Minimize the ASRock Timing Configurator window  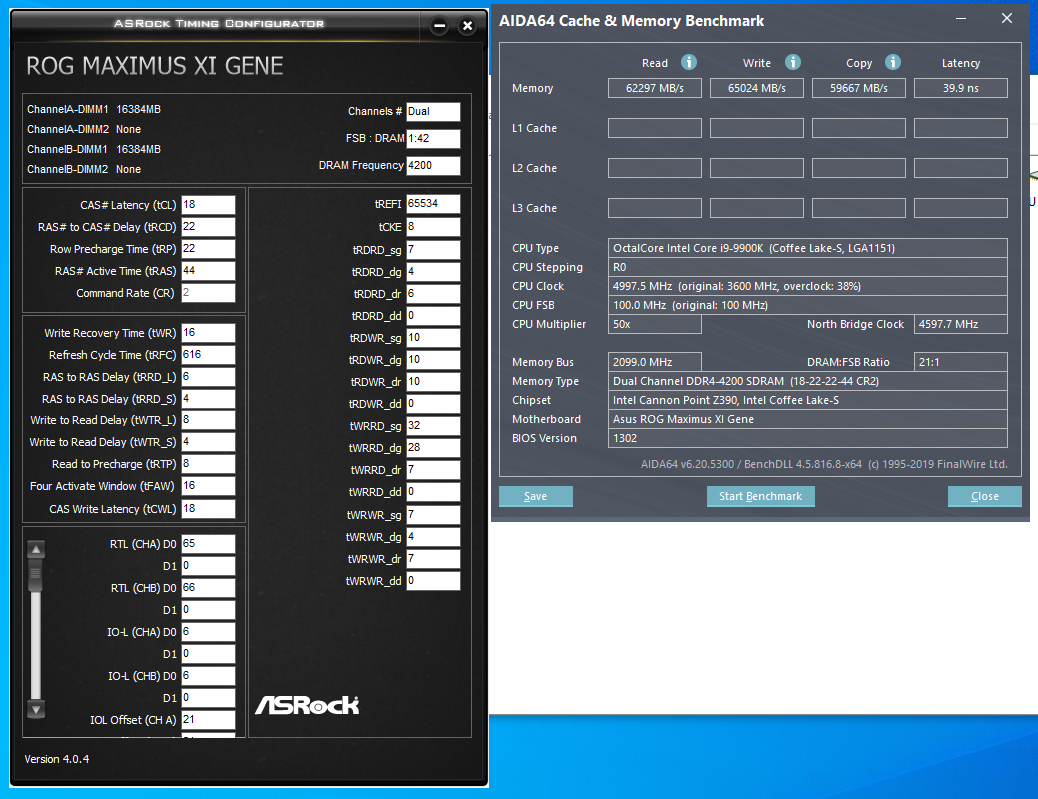pyautogui.click(x=439, y=26)
